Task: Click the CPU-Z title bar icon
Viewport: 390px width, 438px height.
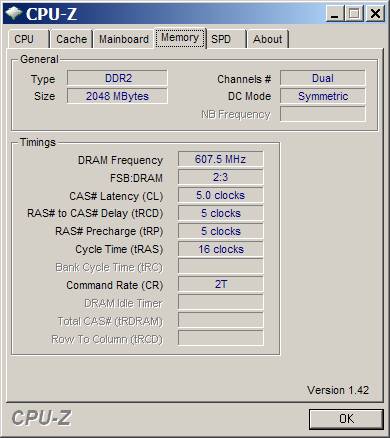Action: click(14, 13)
